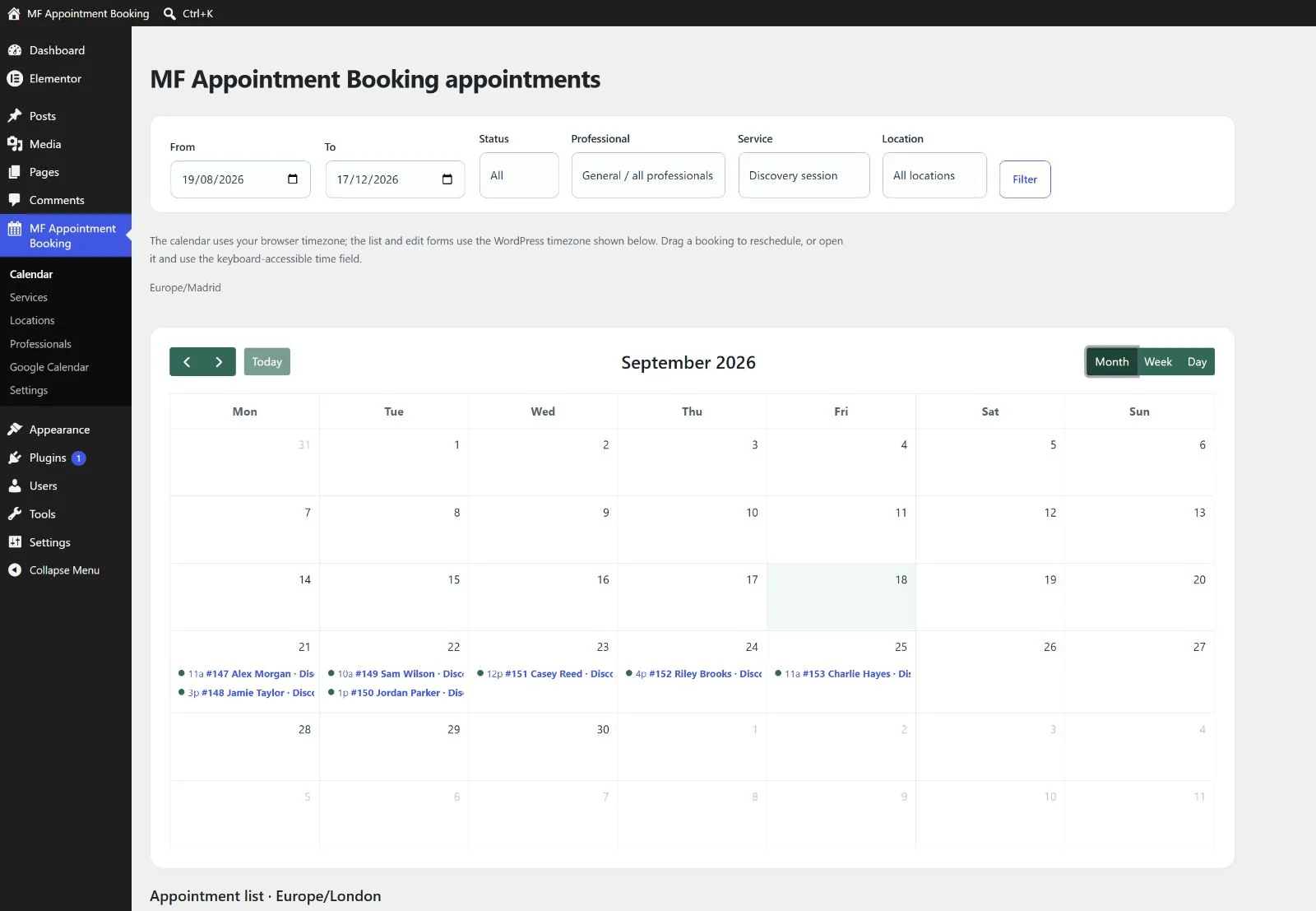Click the From date field 19/08/2026
1316x911 pixels.
click(240, 179)
